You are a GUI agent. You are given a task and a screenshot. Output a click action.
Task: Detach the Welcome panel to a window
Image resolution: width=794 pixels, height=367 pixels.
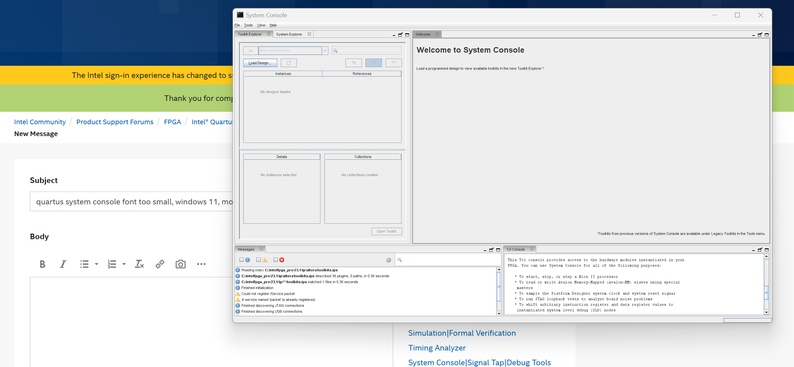pyautogui.click(x=761, y=35)
